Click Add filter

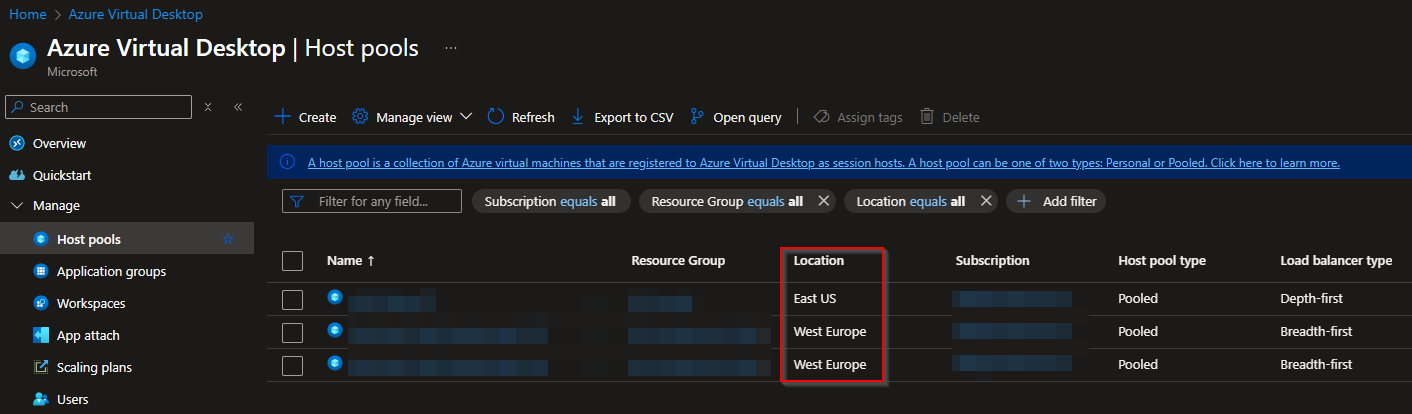point(1056,201)
